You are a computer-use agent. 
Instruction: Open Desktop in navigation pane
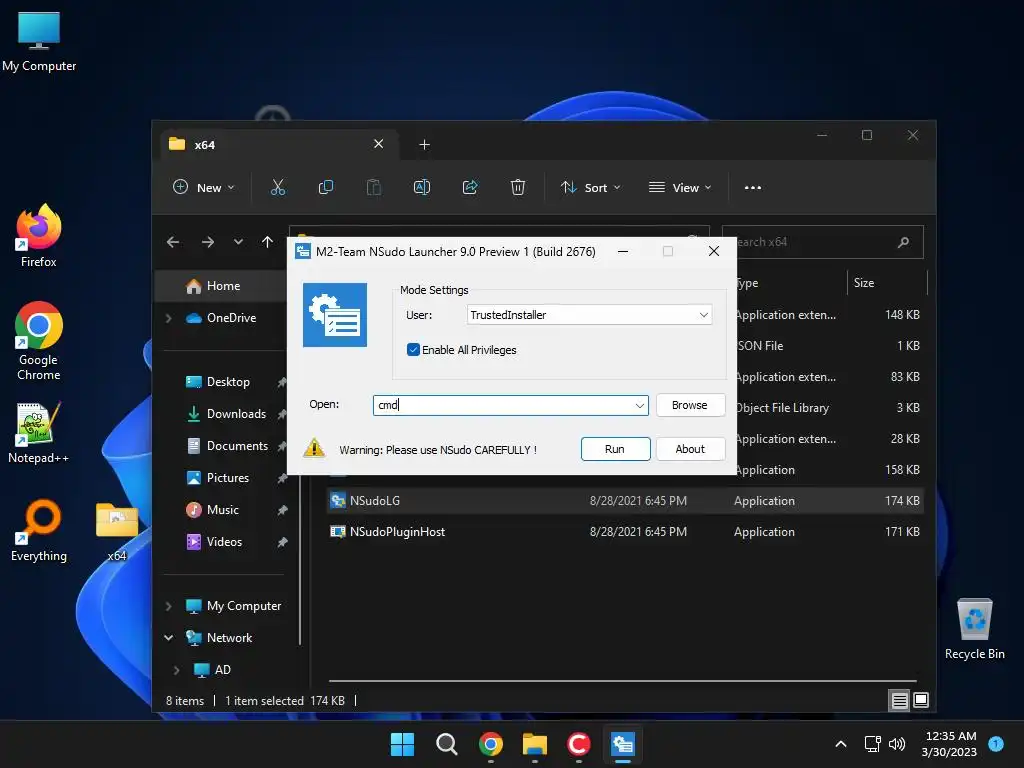228,382
